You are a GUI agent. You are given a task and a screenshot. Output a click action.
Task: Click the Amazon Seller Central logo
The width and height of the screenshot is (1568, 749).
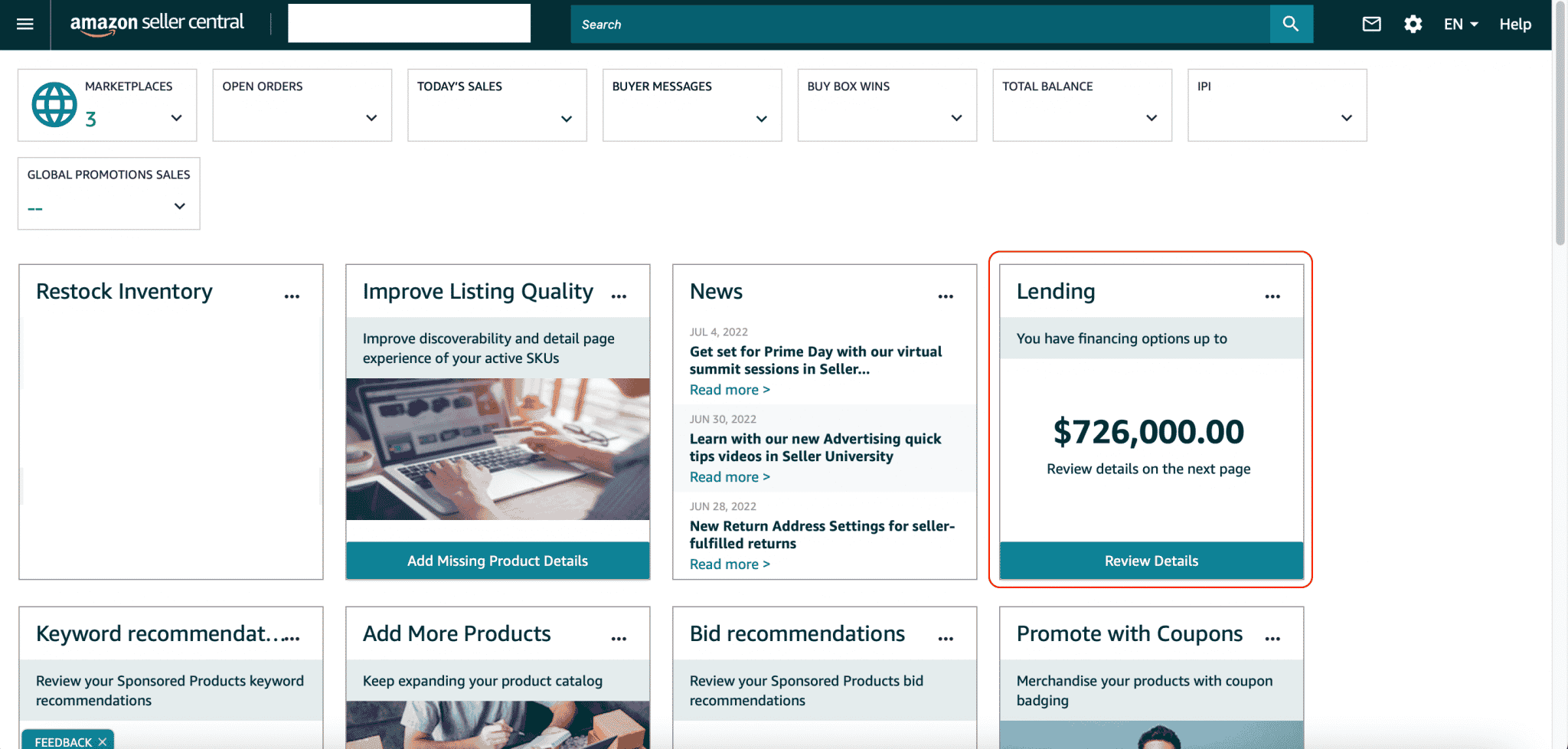tap(157, 24)
